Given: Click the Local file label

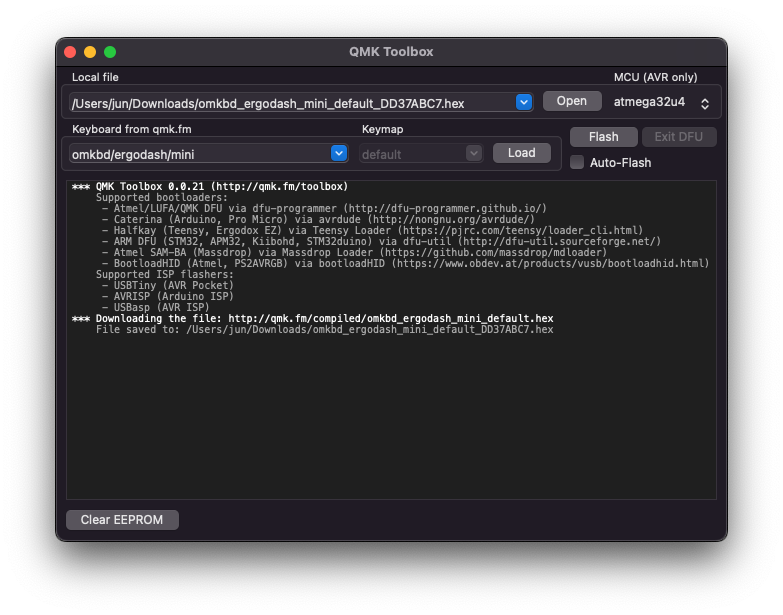Looking at the screenshot, I should click(95, 77).
